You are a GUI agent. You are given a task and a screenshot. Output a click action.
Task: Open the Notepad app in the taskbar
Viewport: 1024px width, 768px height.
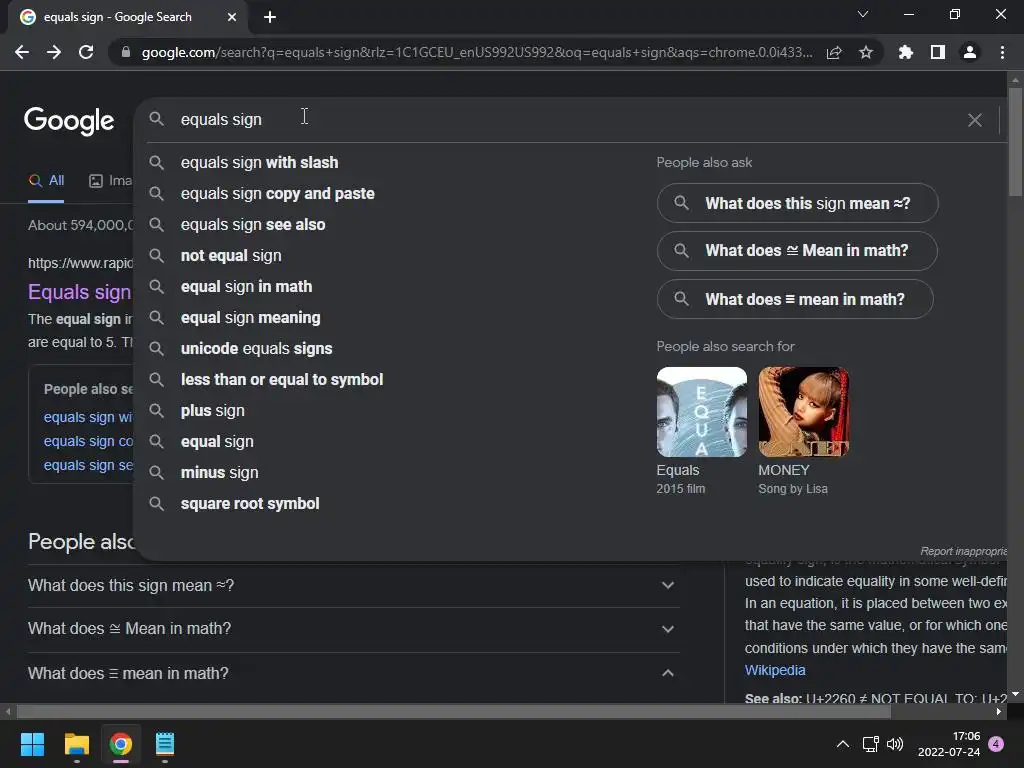(x=165, y=744)
